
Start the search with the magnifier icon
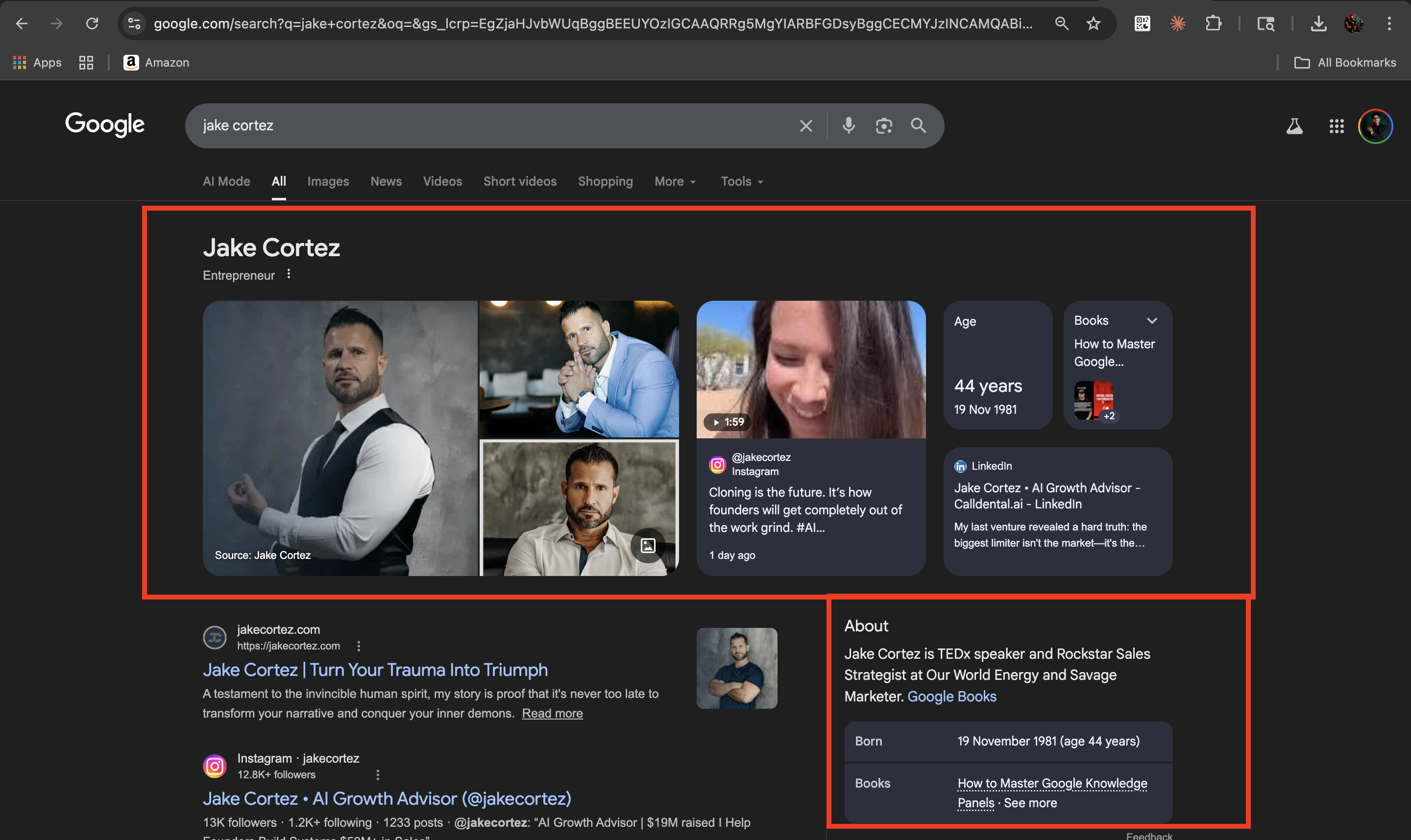(919, 126)
